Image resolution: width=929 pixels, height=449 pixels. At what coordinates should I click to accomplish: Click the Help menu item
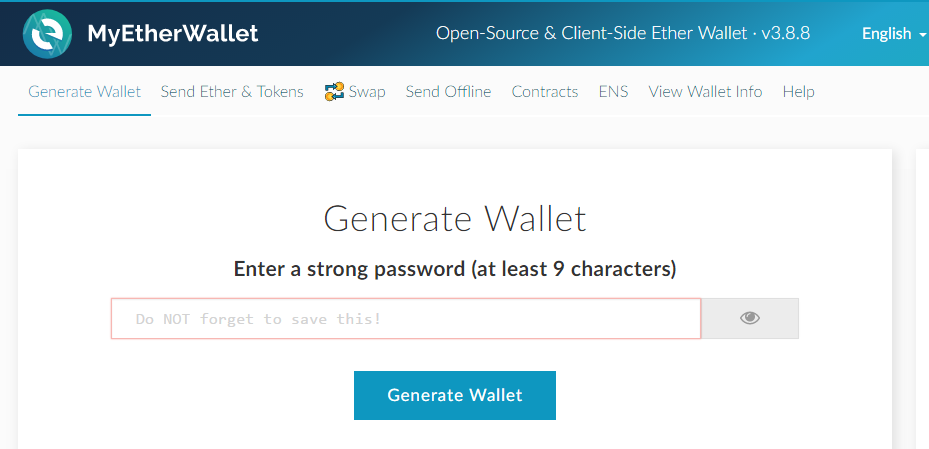click(x=798, y=92)
